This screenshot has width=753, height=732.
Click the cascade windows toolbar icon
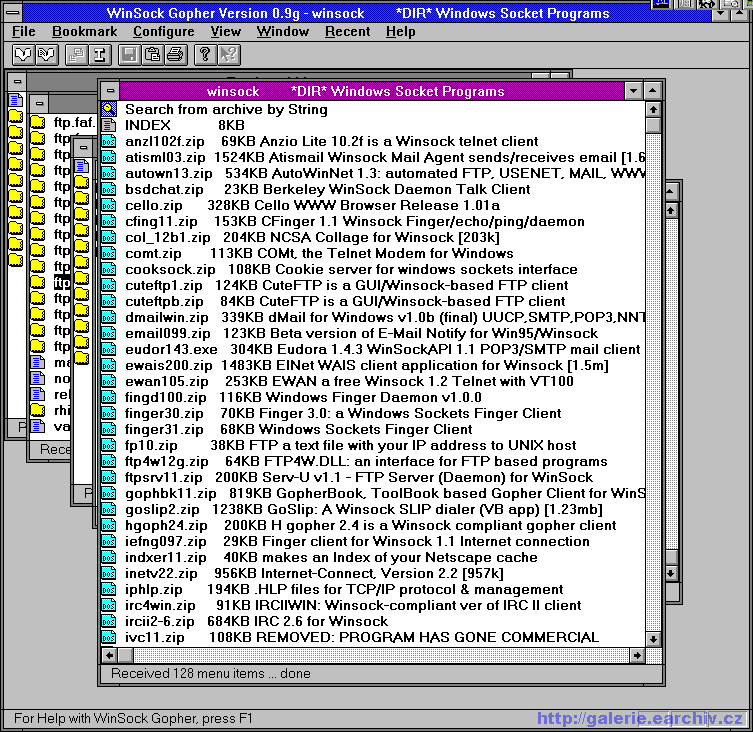tap(76, 55)
